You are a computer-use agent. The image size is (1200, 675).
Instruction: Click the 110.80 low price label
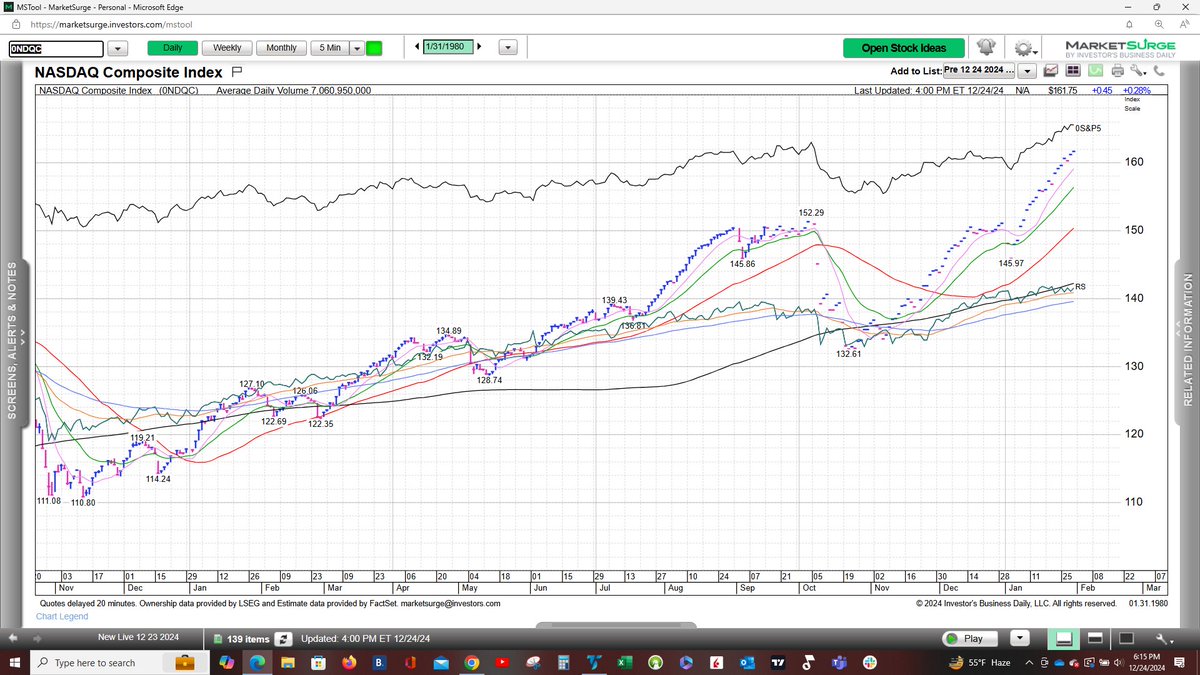point(85,502)
